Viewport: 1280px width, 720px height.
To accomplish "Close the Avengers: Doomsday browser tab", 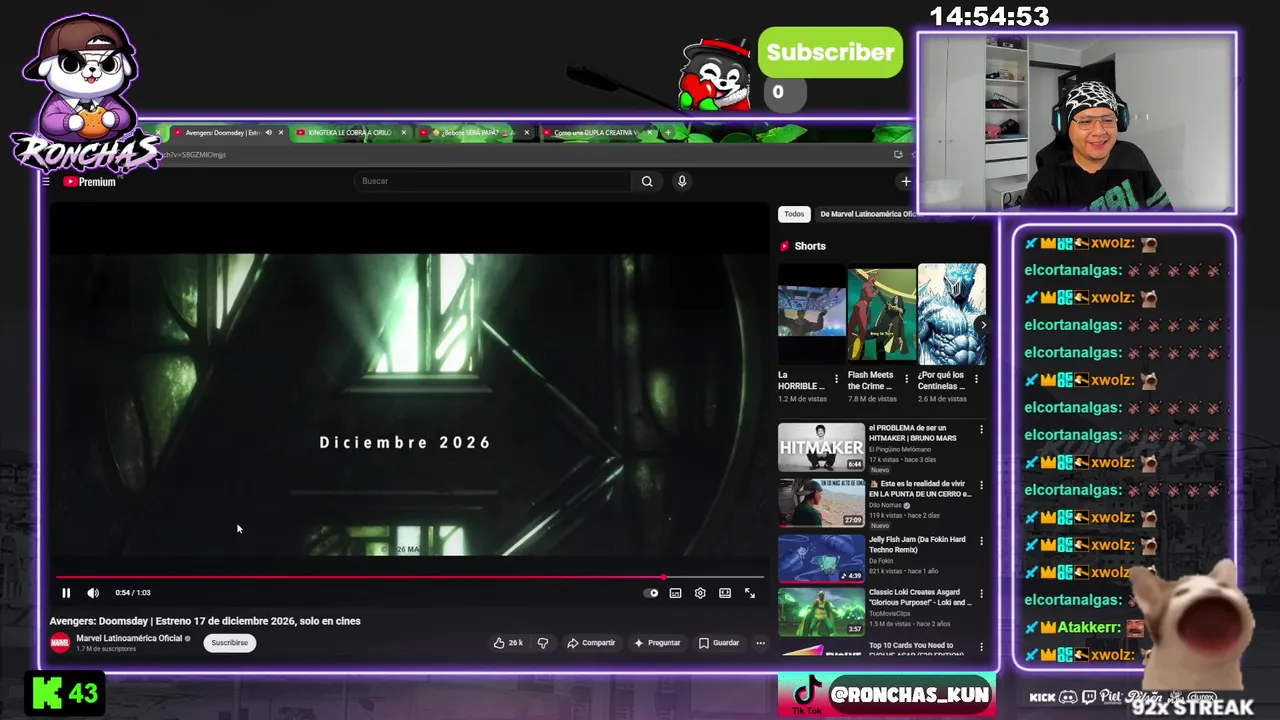I will tap(281, 133).
